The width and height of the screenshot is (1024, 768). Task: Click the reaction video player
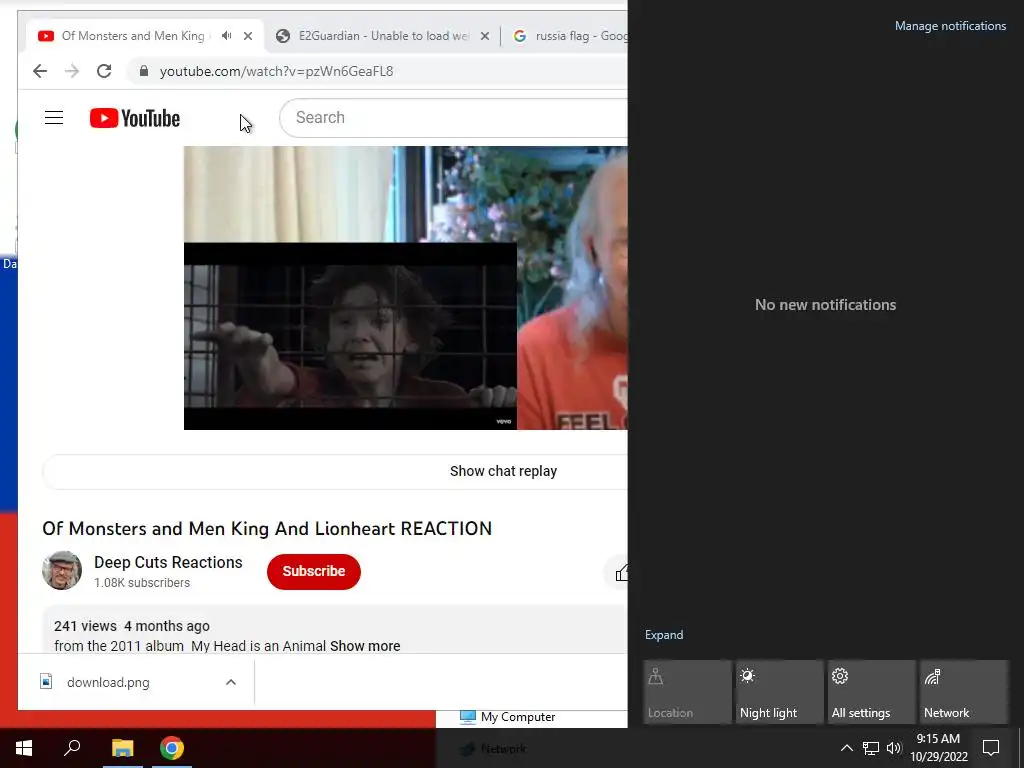tap(406, 288)
